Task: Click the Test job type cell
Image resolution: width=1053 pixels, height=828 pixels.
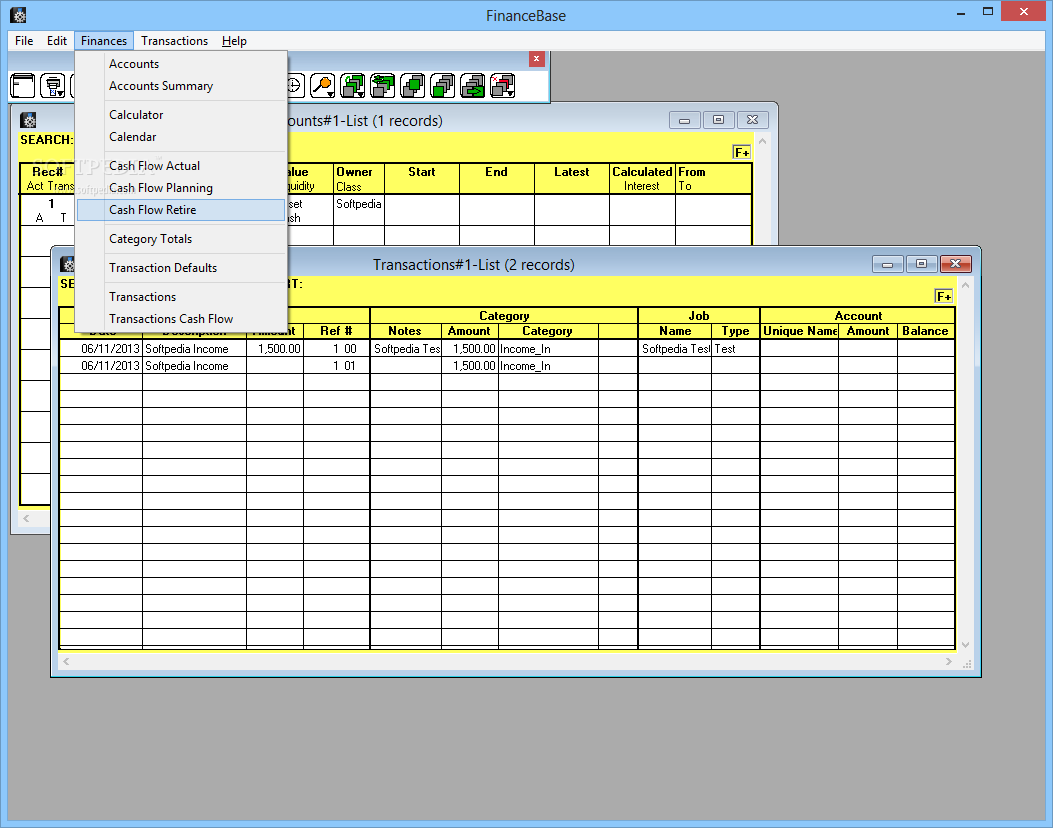Action: point(735,349)
